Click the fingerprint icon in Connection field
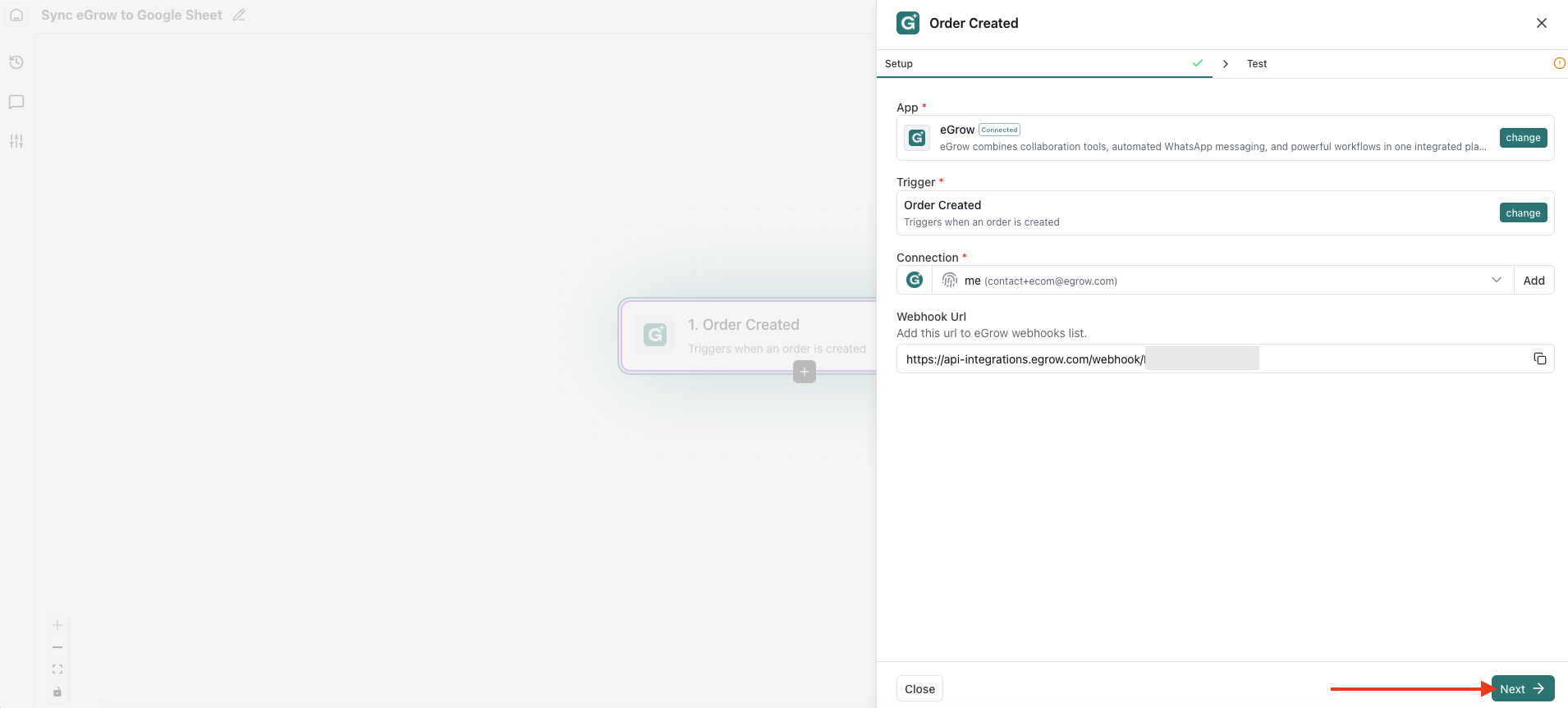The height and width of the screenshot is (708, 1568). tap(950, 281)
